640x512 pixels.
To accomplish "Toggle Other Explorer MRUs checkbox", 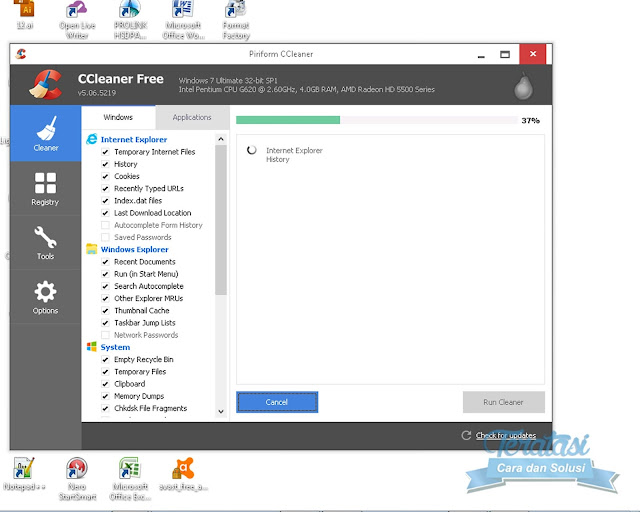I will tap(105, 298).
